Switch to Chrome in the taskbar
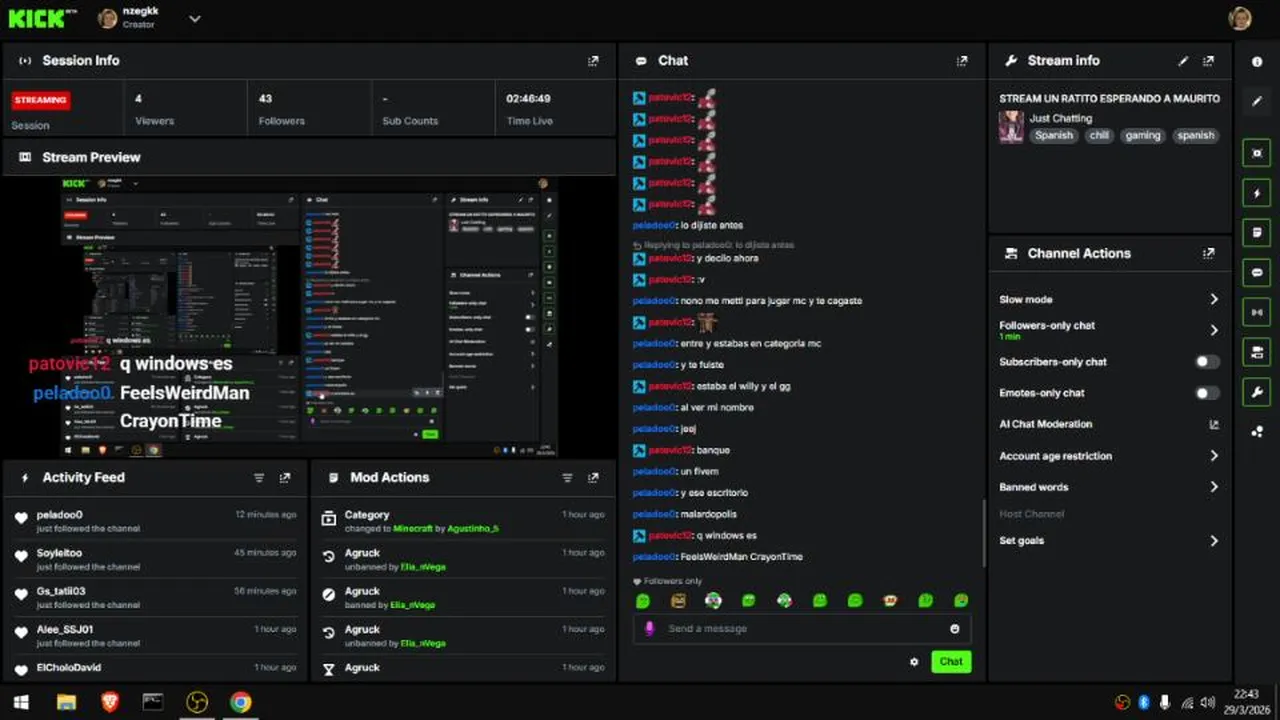This screenshot has height=720, width=1280. pyautogui.click(x=240, y=702)
